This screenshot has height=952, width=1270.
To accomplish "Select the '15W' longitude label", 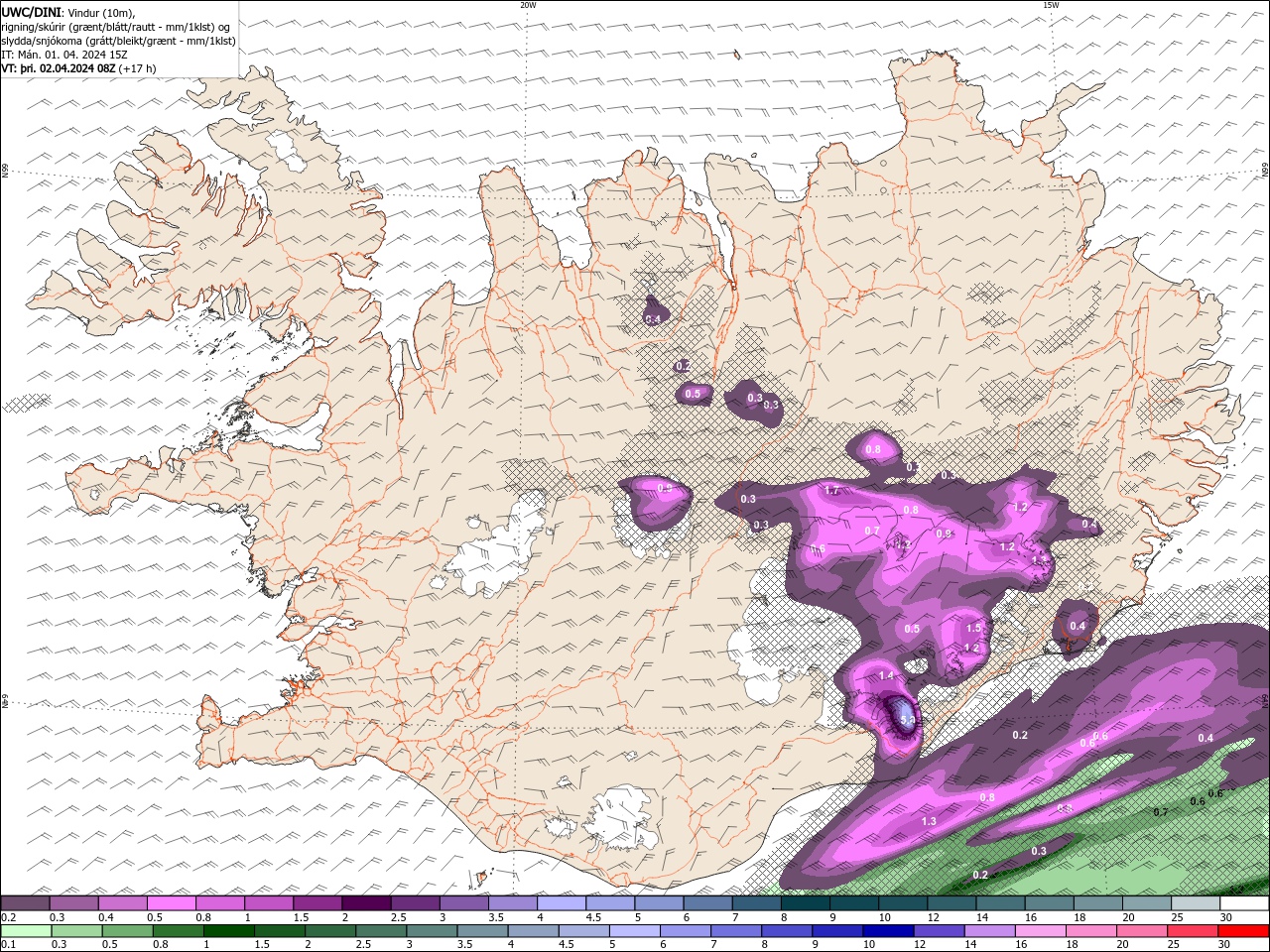I will [x=1051, y=5].
